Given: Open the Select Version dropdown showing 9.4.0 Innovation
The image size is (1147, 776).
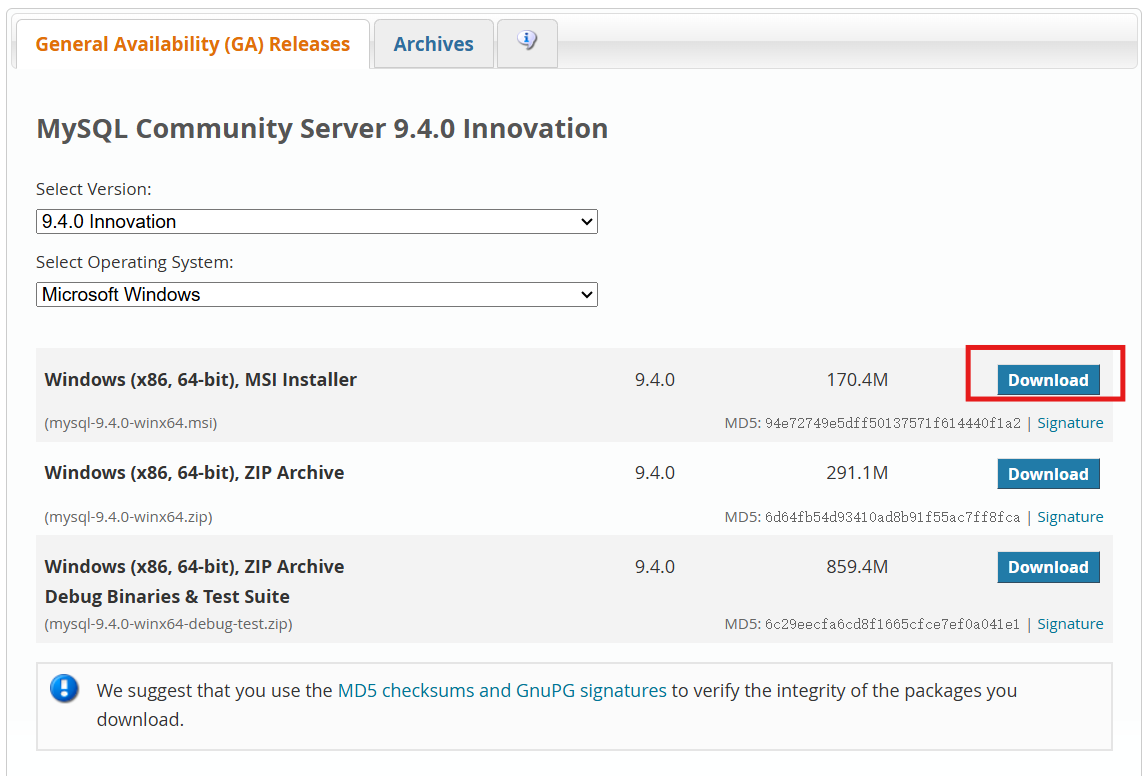Looking at the screenshot, I should coord(317,222).
